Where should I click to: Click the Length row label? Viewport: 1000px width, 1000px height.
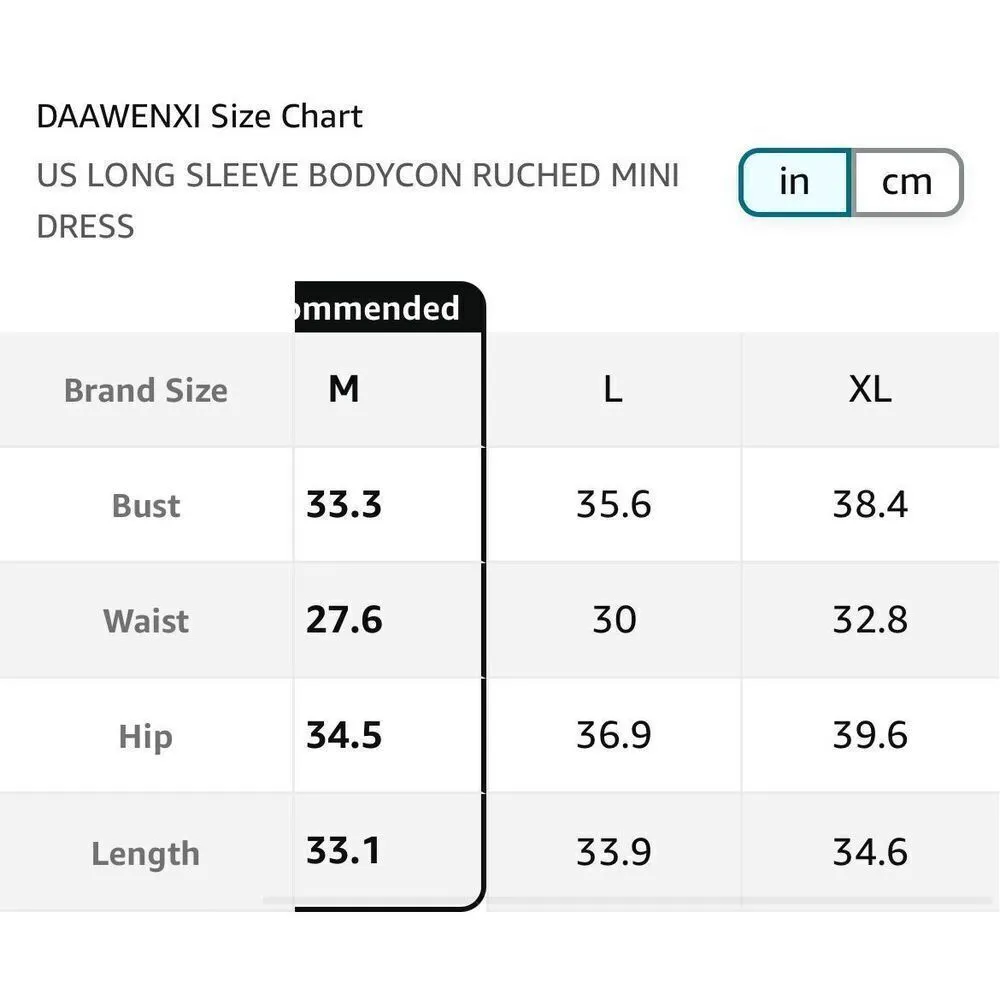click(146, 854)
